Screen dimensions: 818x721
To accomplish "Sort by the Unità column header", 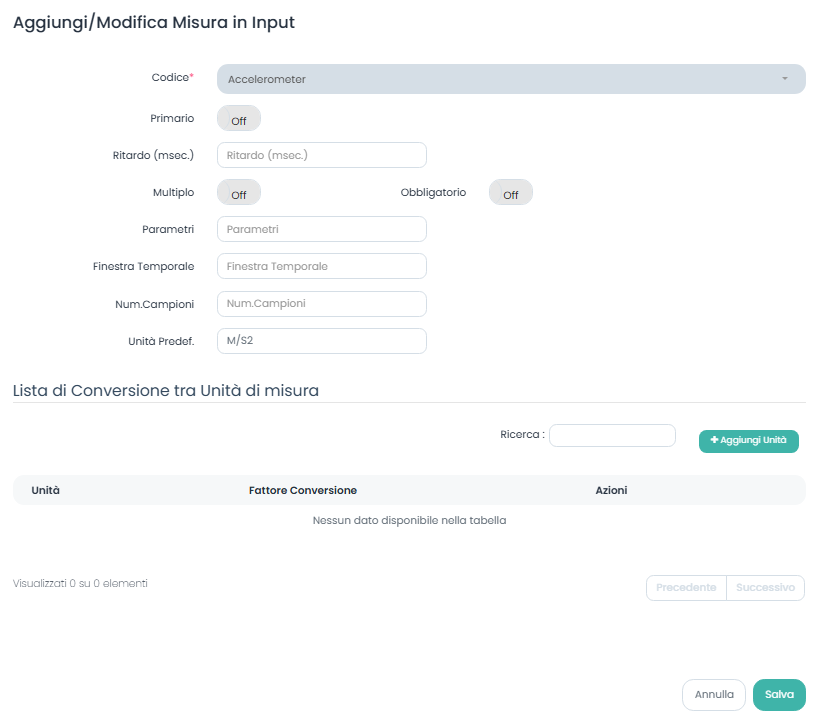I will 46,490.
